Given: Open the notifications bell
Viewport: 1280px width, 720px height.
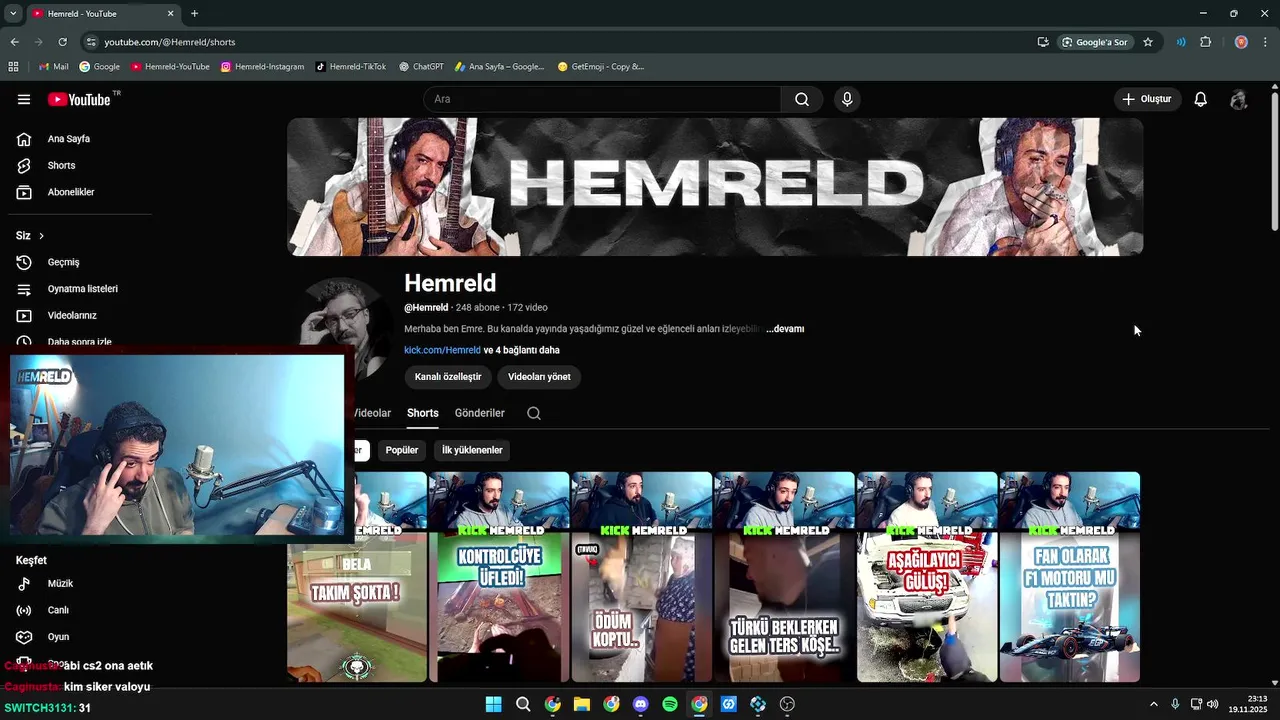Looking at the screenshot, I should [x=1201, y=99].
